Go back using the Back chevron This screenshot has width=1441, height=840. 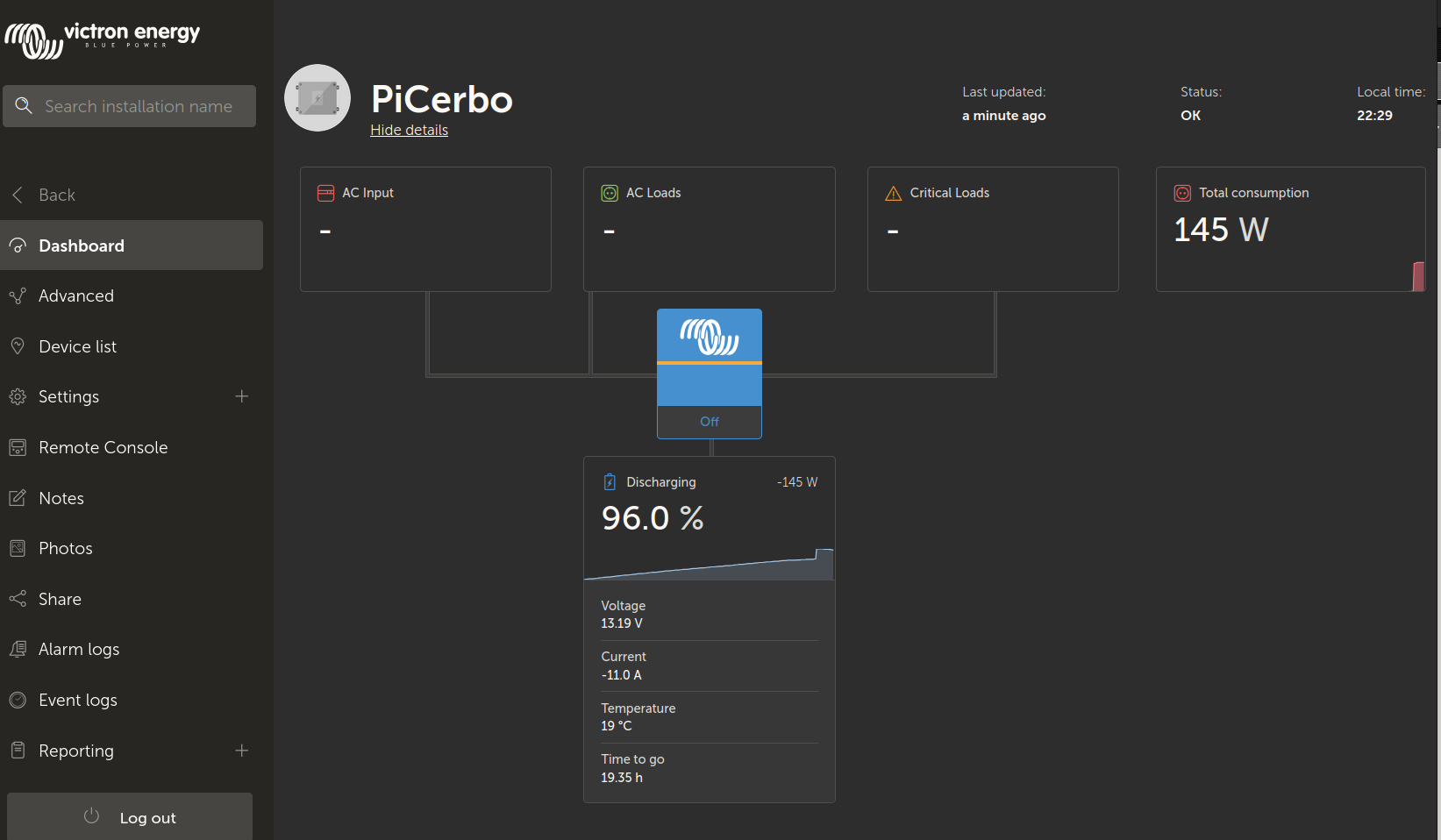(x=18, y=195)
